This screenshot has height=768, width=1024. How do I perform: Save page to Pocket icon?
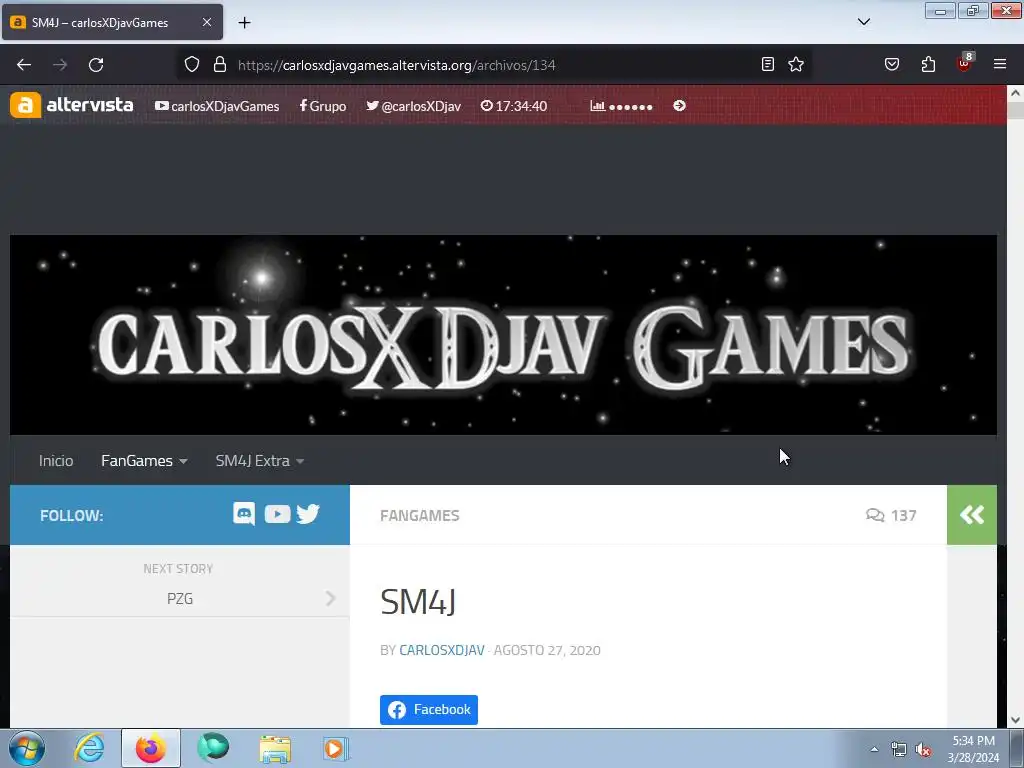point(892,64)
